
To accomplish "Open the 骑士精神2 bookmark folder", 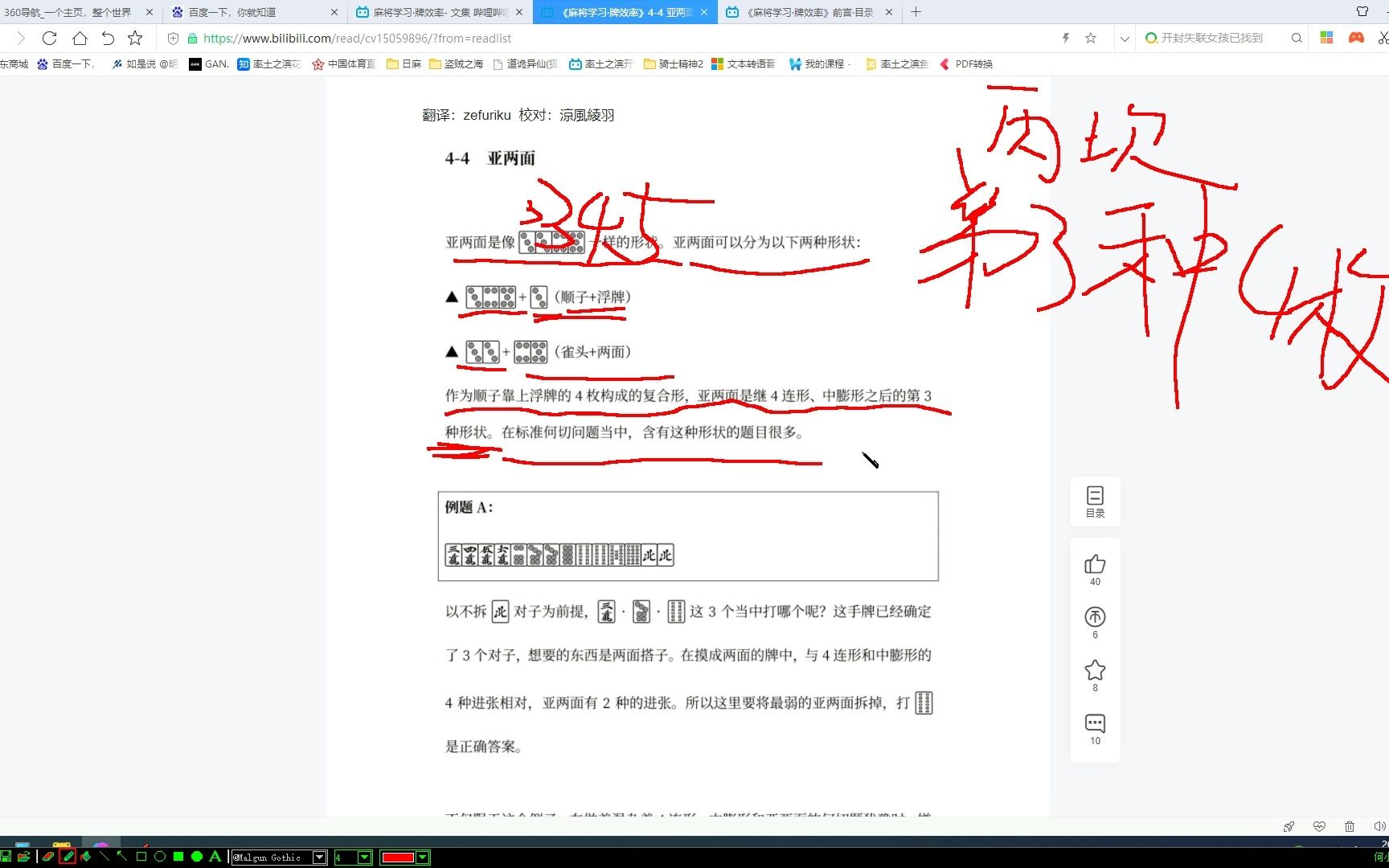I will (x=674, y=63).
